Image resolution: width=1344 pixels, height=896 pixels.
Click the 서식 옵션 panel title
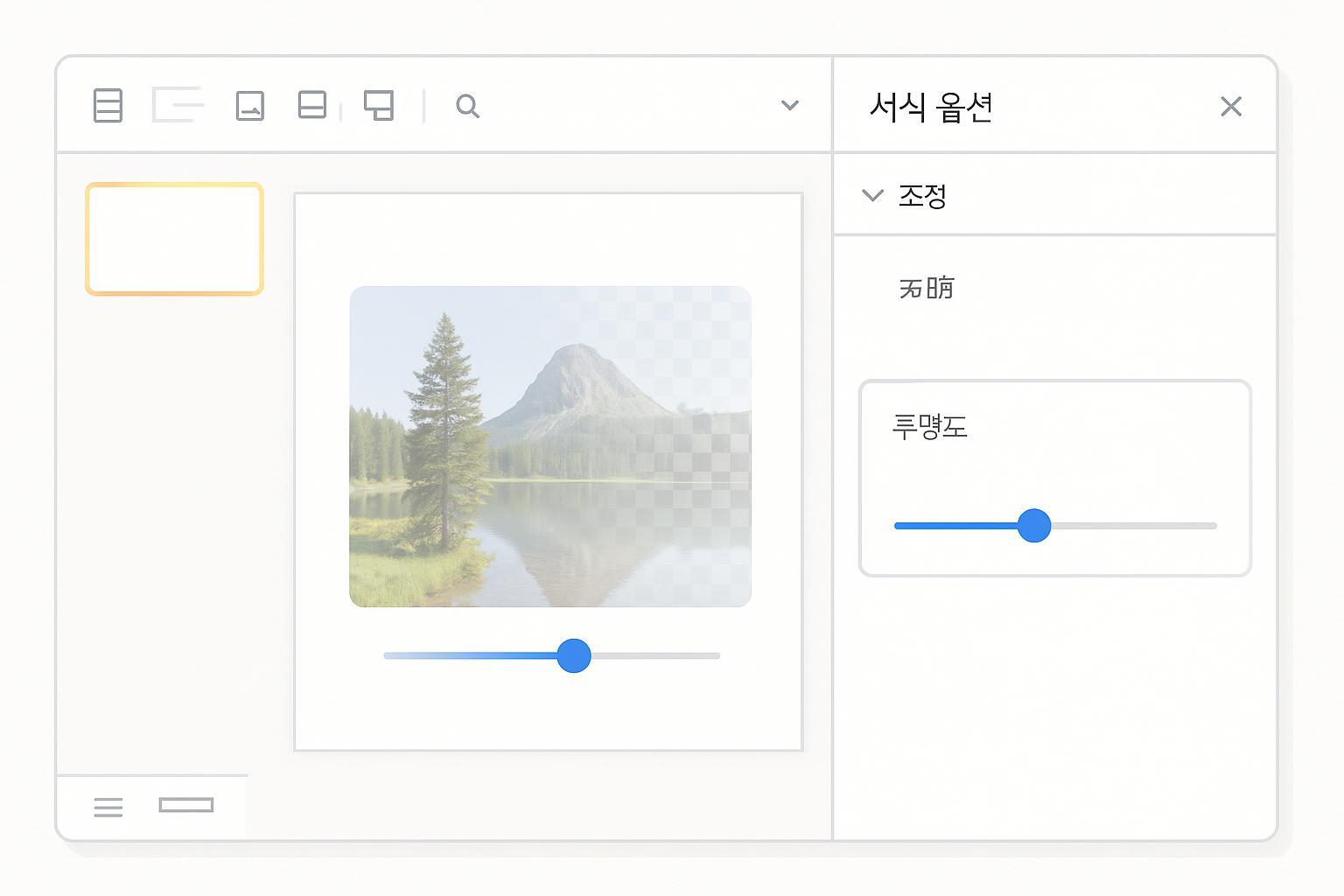click(x=930, y=107)
